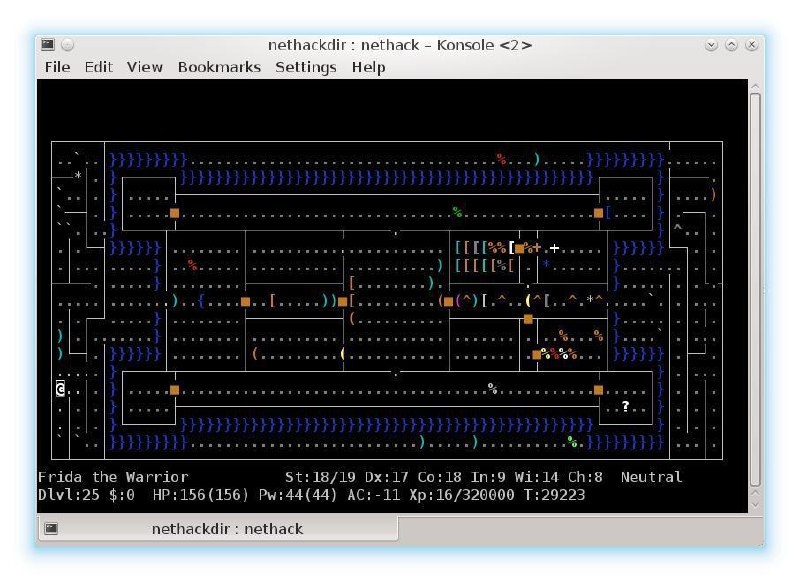Click the 'St:18/19' strength value
This screenshot has width=800, height=582.
[320, 477]
